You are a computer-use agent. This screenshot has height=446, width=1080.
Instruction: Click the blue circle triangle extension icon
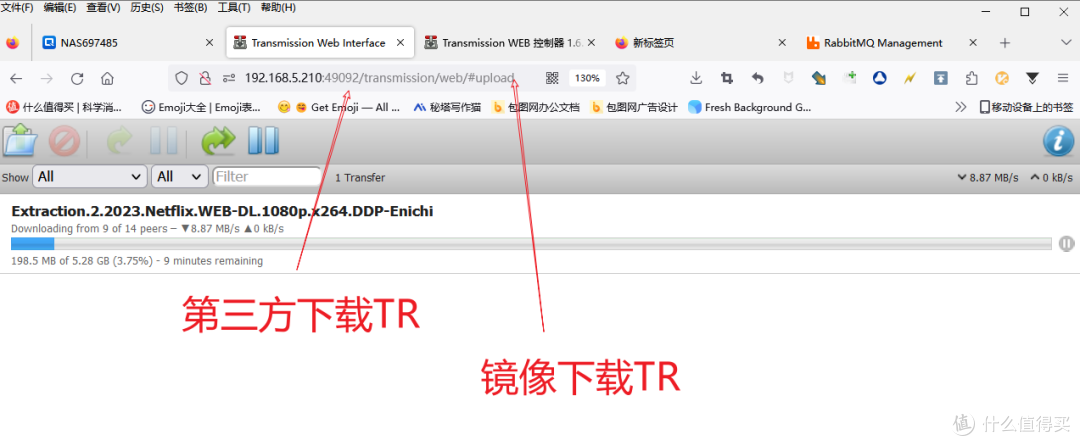[879, 78]
